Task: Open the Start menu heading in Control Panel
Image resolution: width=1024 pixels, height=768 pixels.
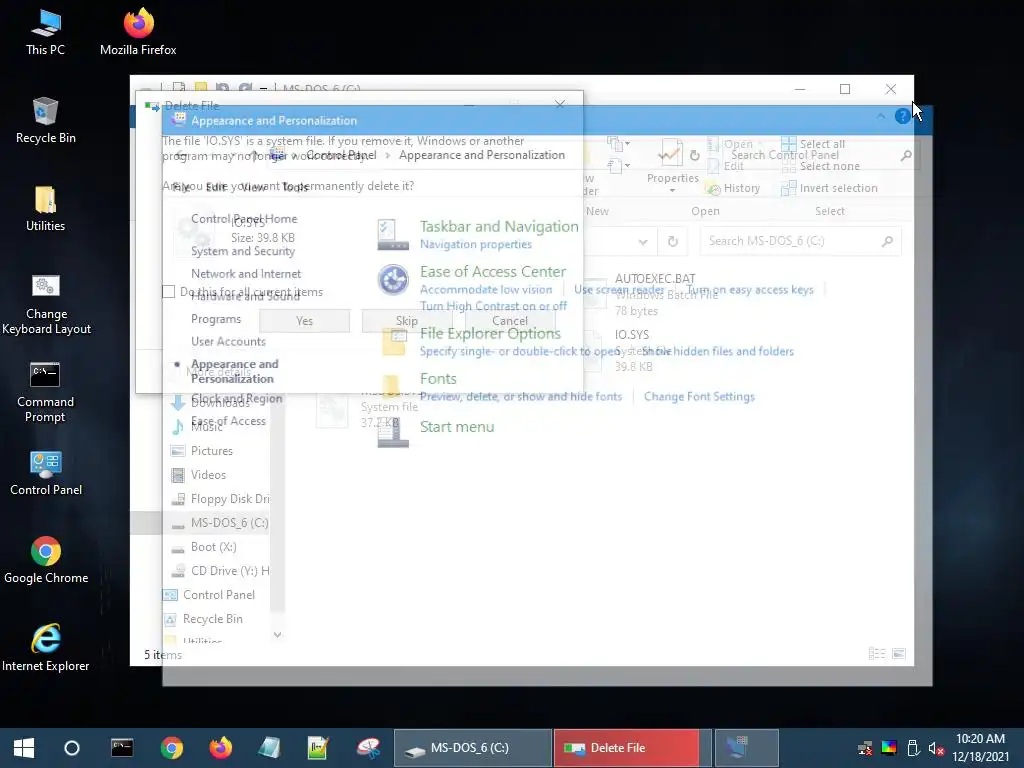Action: tap(457, 427)
